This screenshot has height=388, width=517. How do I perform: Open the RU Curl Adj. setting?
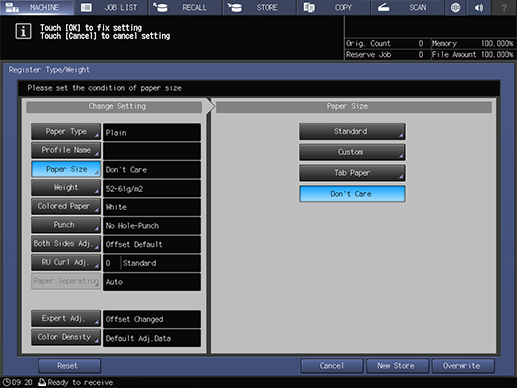click(66, 262)
